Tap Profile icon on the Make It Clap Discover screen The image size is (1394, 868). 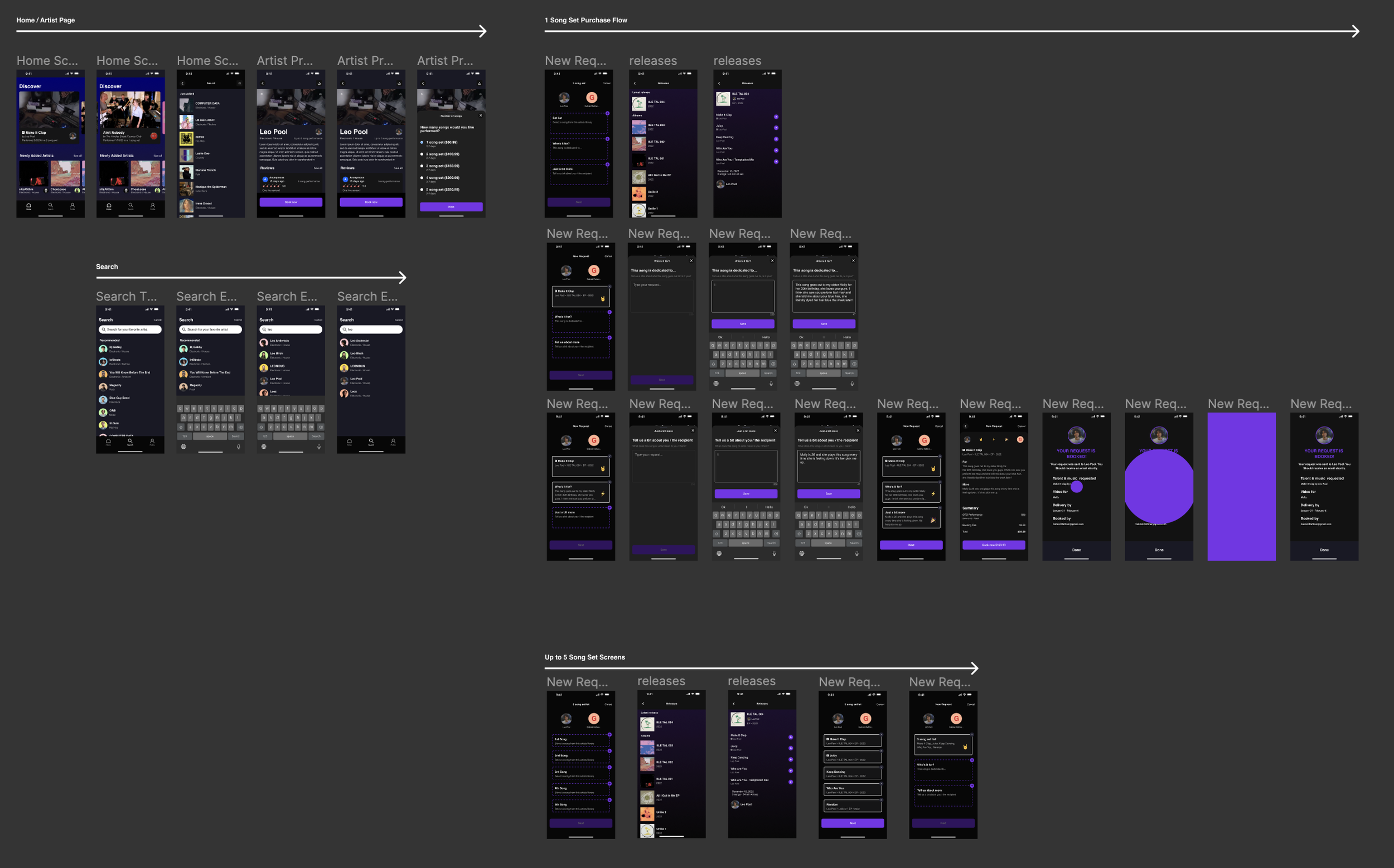tap(72, 206)
